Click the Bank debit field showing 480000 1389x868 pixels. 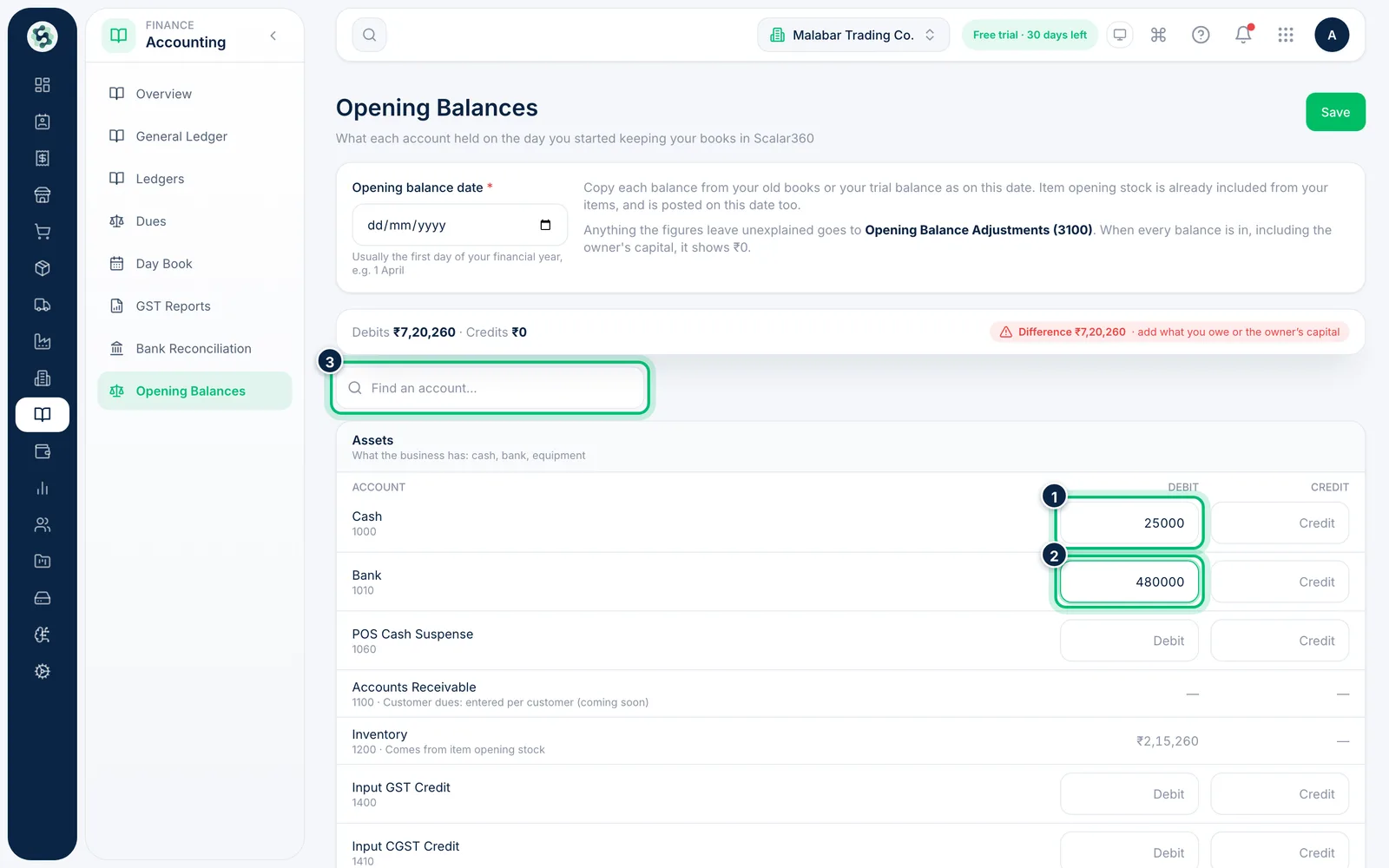pyautogui.click(x=1129, y=582)
